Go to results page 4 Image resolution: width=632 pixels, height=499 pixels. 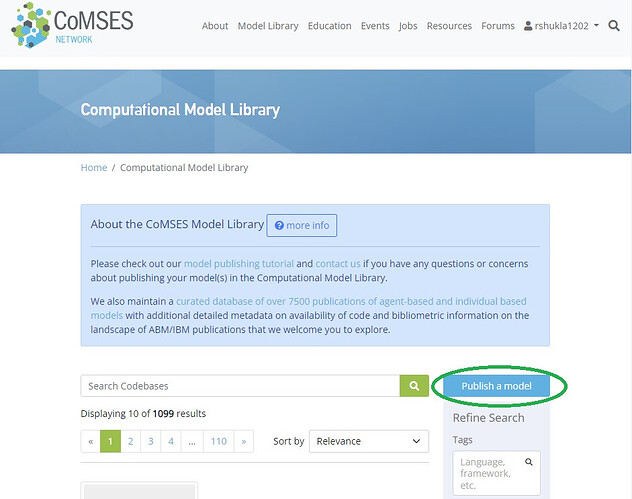(x=171, y=441)
